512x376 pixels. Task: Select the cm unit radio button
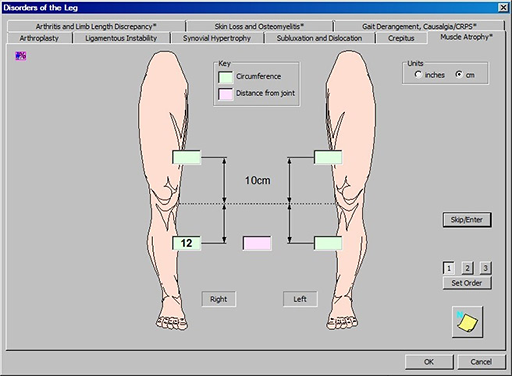point(459,75)
